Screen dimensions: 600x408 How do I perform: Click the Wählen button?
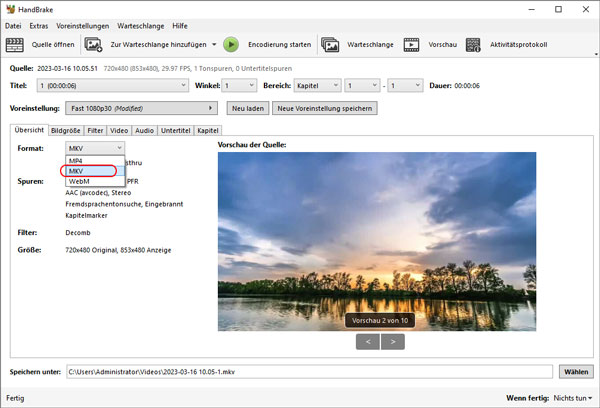[x=576, y=372]
